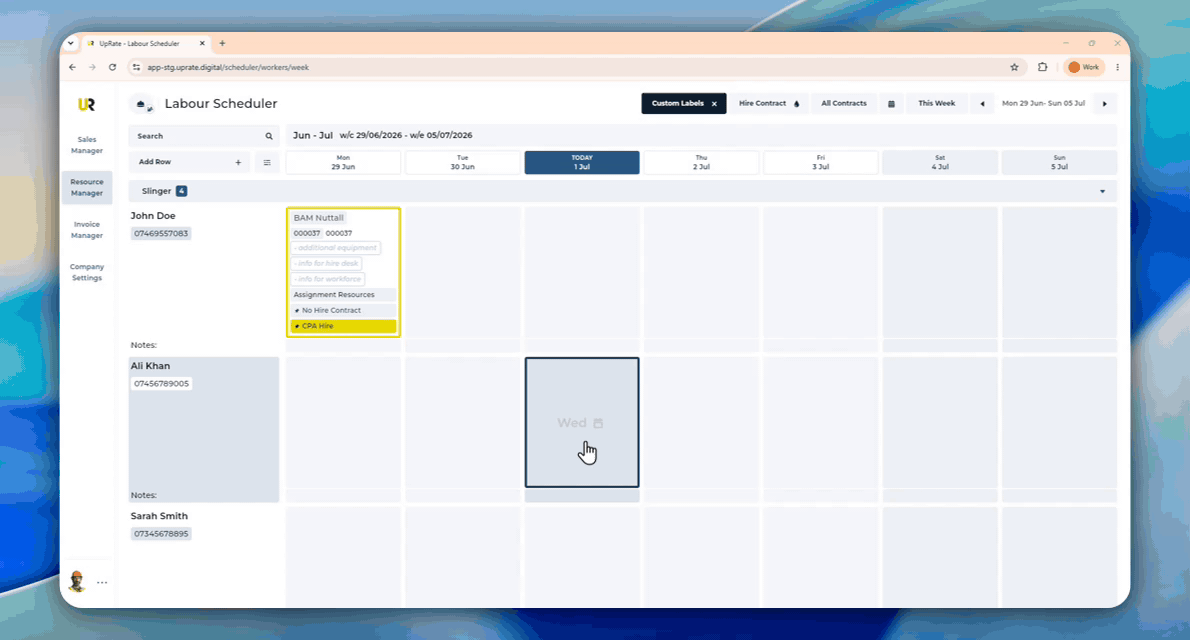Open browser extensions puzzle icon
Screen dimensions: 1190x640
[1043, 68]
